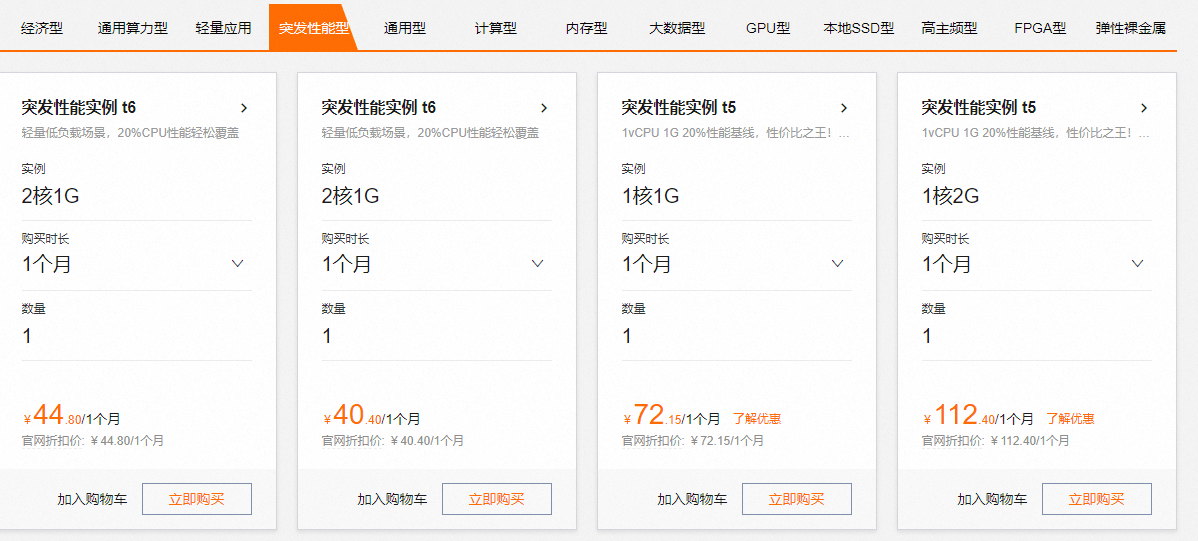Open details arrow on the 1核1G t5 card
This screenshot has width=1198, height=541.
[x=844, y=108]
